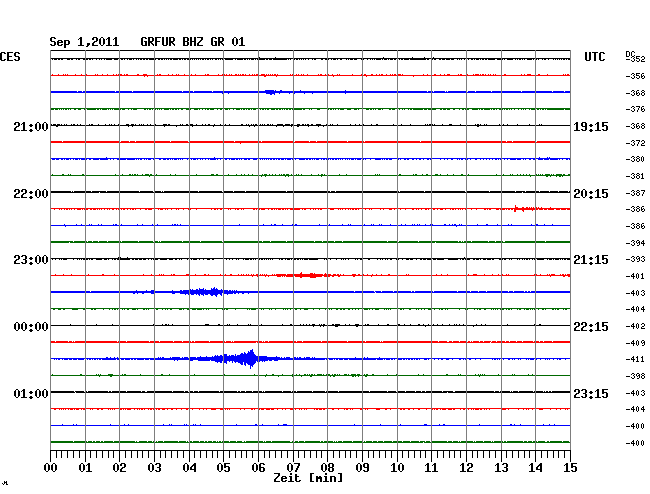
Task: Click the 21:15 UTC time label
Action: pyautogui.click(x=591, y=260)
